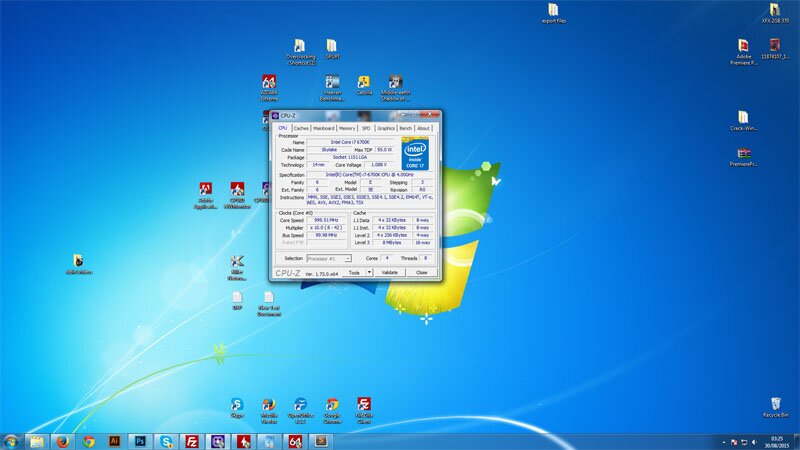This screenshot has height=450, width=800.
Task: Open Skype from the taskbar
Action: click(x=166, y=442)
